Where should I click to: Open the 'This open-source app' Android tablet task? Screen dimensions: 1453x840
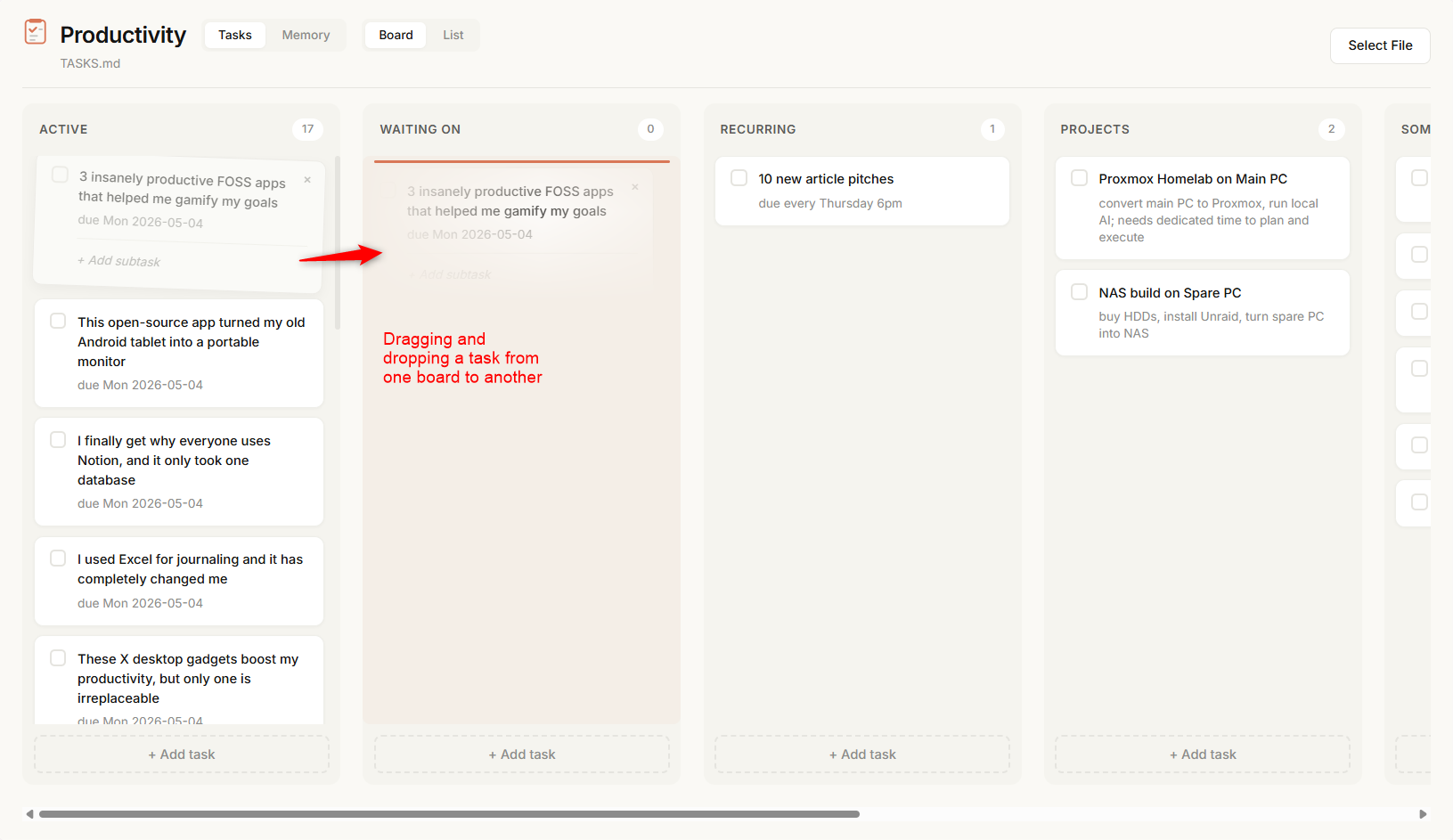tap(191, 342)
